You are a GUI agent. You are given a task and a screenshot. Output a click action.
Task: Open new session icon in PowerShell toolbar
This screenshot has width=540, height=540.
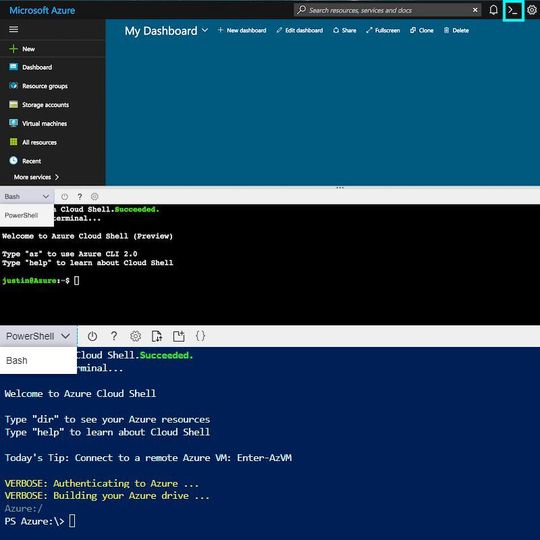[x=179, y=336]
